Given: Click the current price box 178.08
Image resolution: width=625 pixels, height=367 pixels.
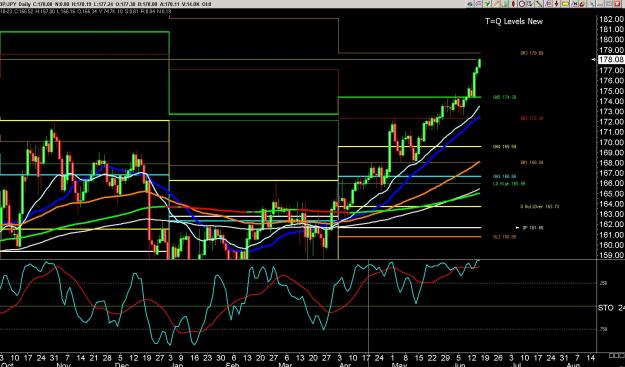Looking at the screenshot, I should click(x=611, y=59).
